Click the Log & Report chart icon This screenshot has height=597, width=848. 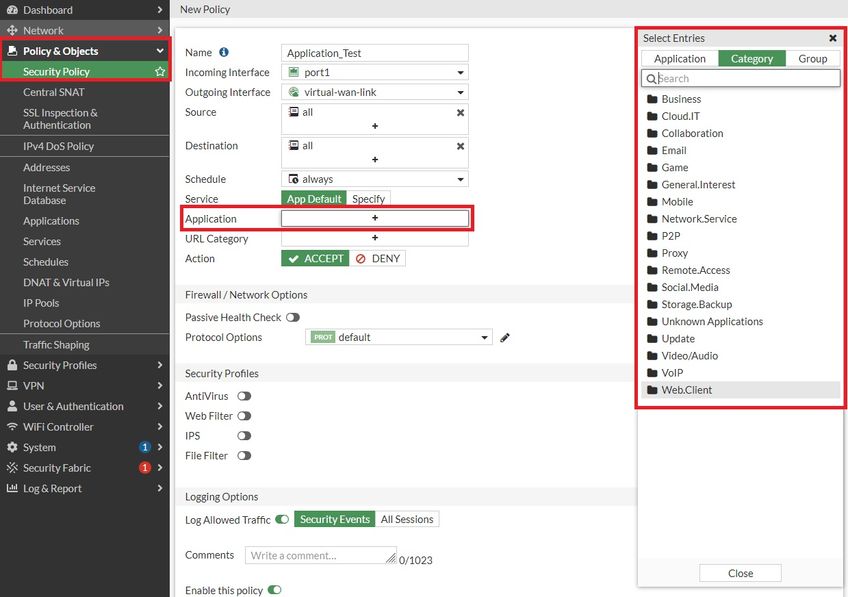(12, 488)
